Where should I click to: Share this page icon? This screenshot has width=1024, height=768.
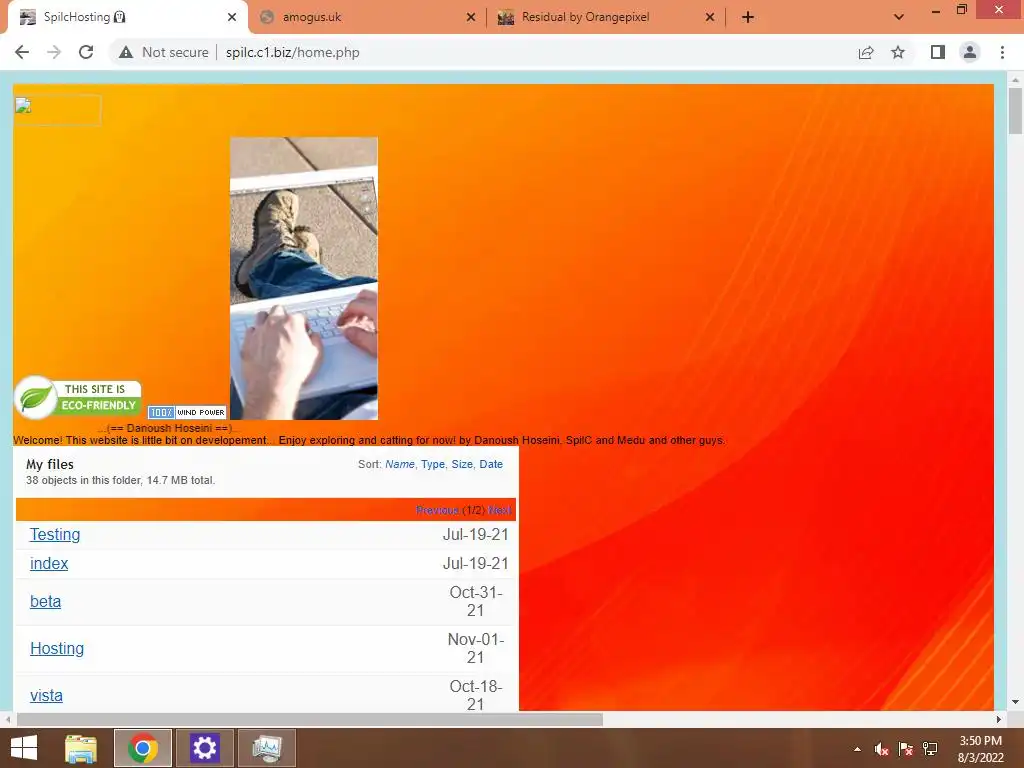click(x=866, y=52)
